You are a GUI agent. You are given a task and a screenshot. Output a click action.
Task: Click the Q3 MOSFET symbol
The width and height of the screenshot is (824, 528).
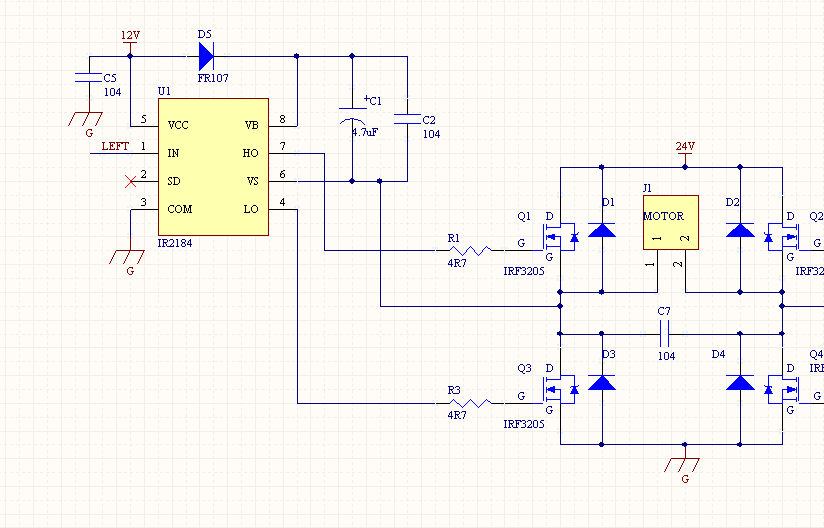560,389
